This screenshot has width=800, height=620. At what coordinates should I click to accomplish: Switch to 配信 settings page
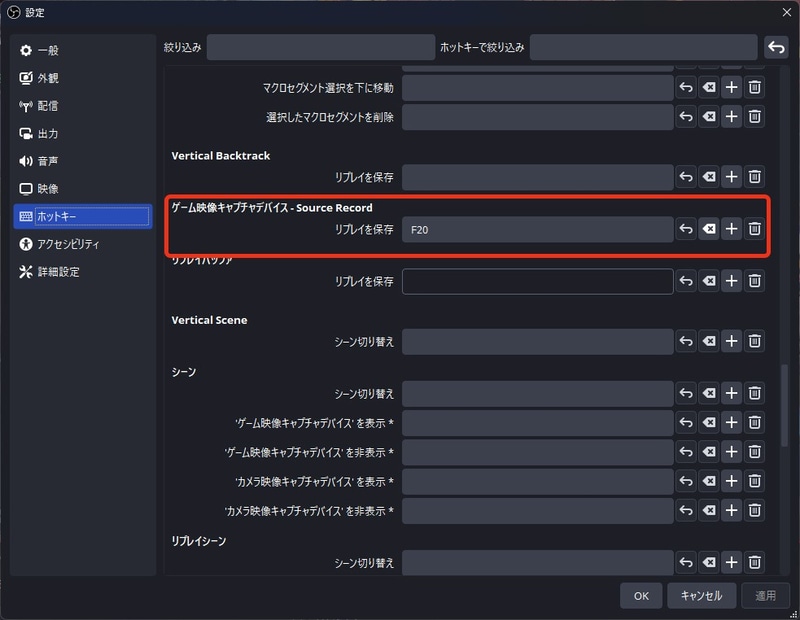[x=48, y=106]
